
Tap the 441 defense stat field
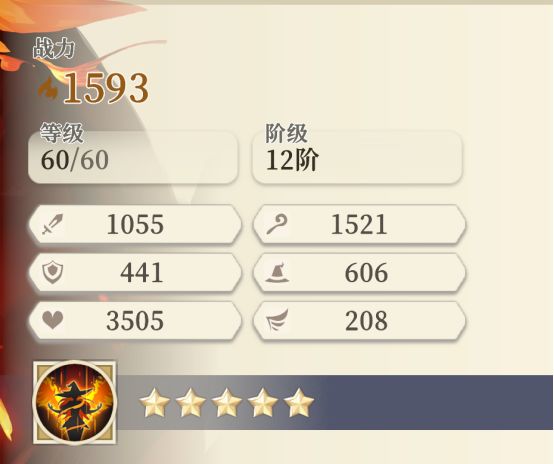coord(135,272)
